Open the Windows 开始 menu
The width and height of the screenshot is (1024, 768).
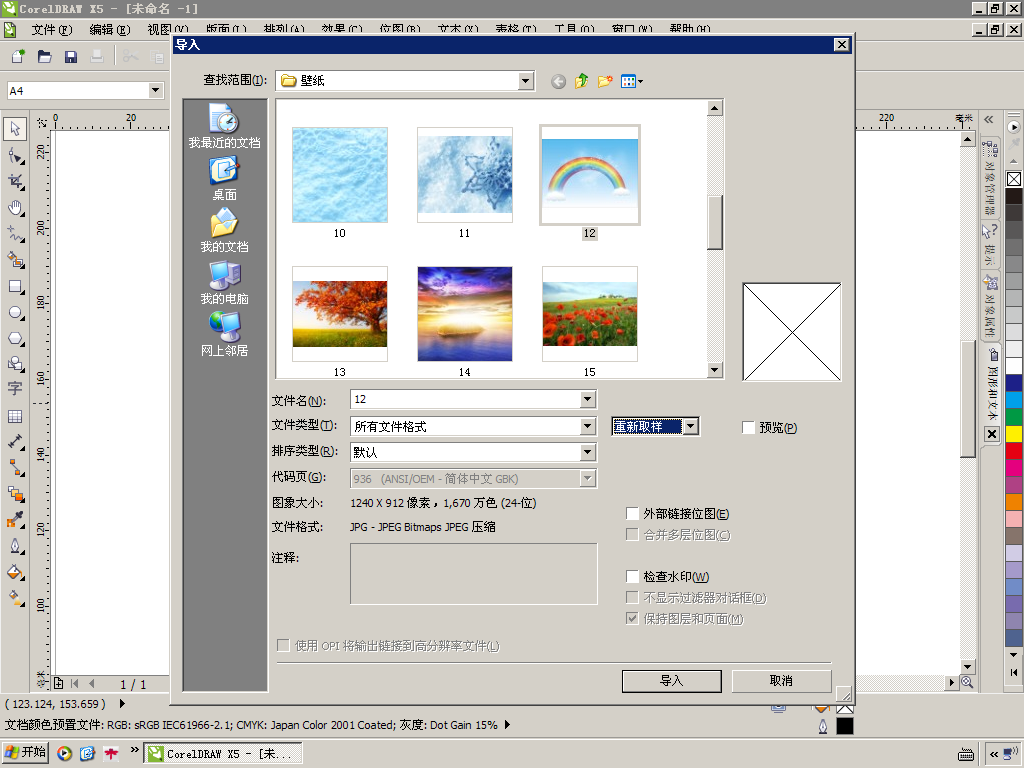pyautogui.click(x=25, y=752)
